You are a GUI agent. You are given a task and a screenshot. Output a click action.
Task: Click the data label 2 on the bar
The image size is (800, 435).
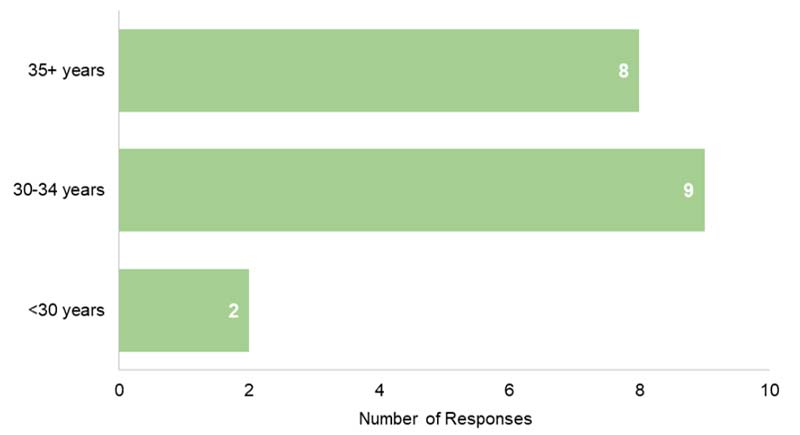233,310
